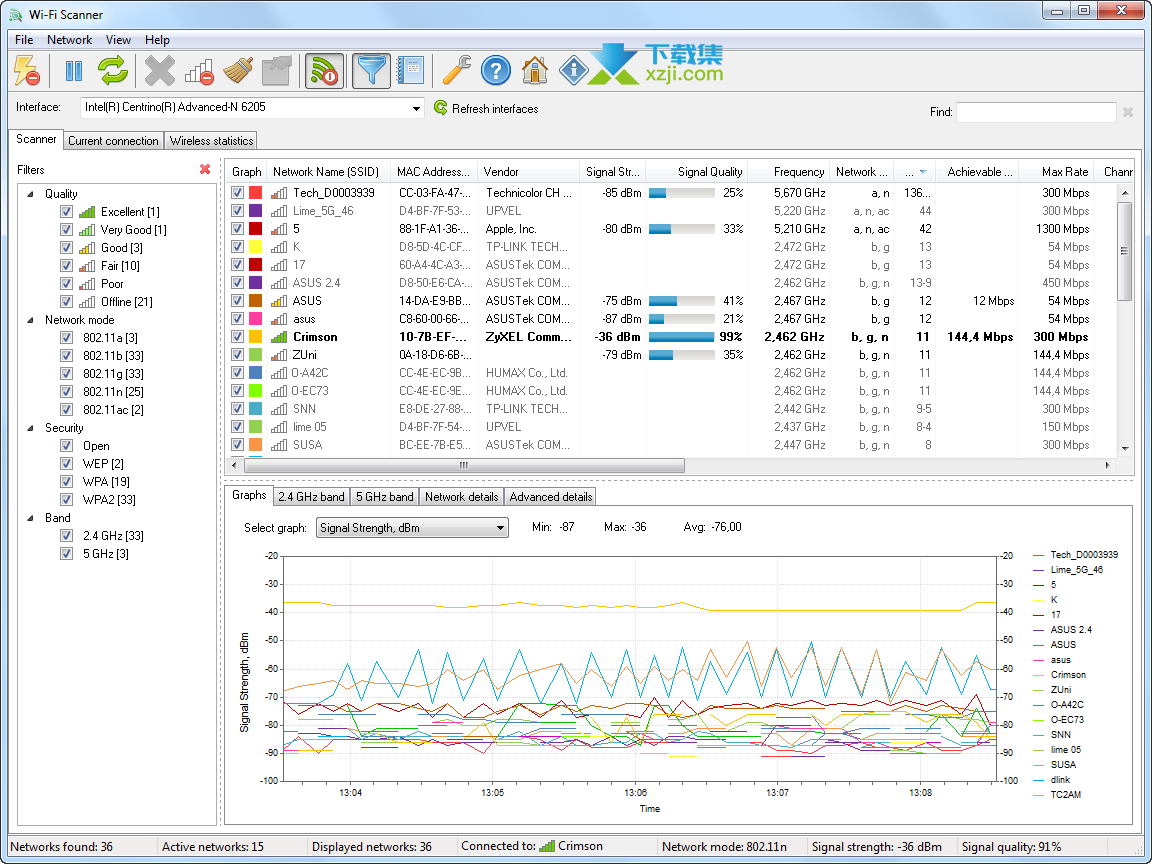Screen dimensions: 1152x864
Task: Click the lightning bolt disconnect icon
Action: pos(27,71)
